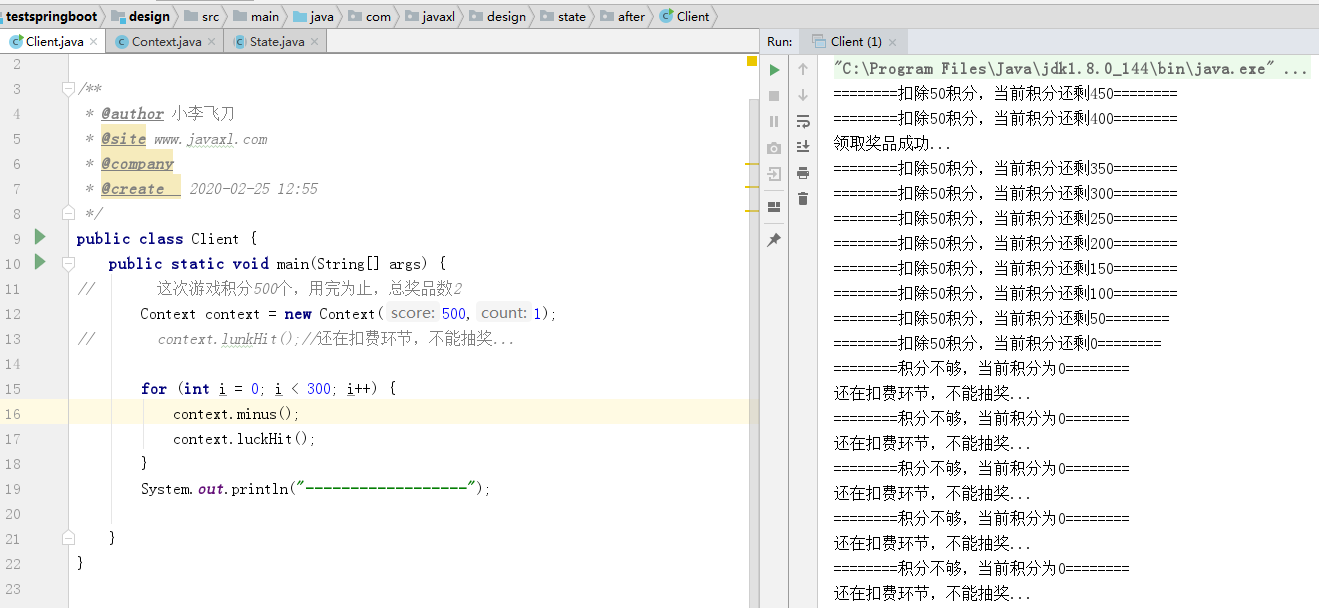Click the up arrow icon in console toolbar
This screenshot has height=608, width=1319.
tap(802, 70)
